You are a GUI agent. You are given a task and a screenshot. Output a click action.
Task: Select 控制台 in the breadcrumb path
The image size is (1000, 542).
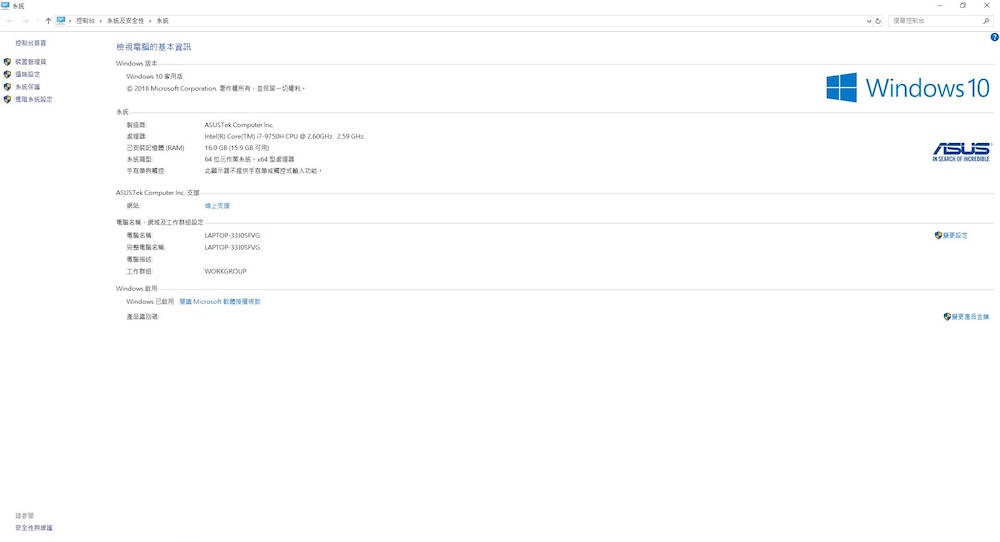85,21
